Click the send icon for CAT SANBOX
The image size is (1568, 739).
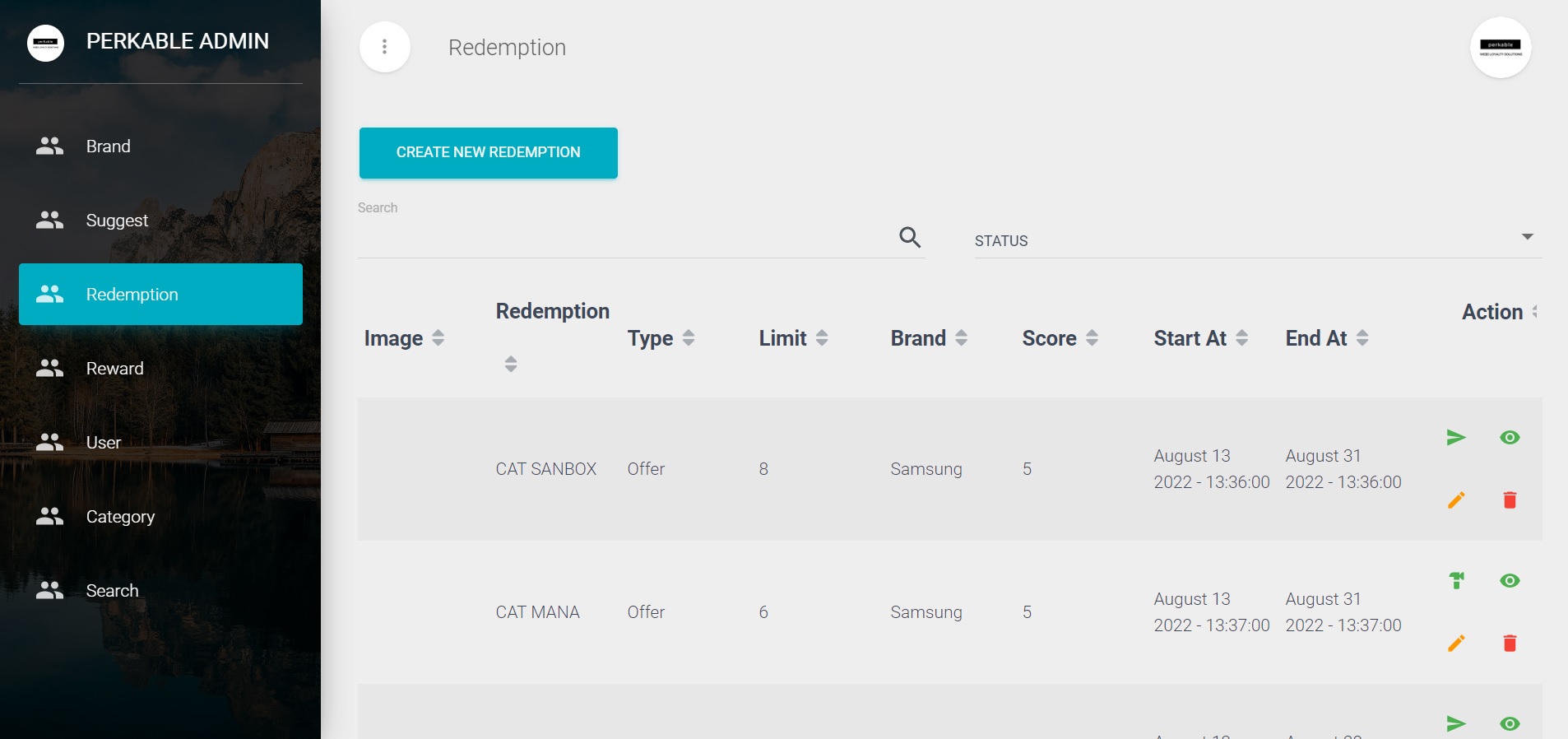pyautogui.click(x=1456, y=437)
